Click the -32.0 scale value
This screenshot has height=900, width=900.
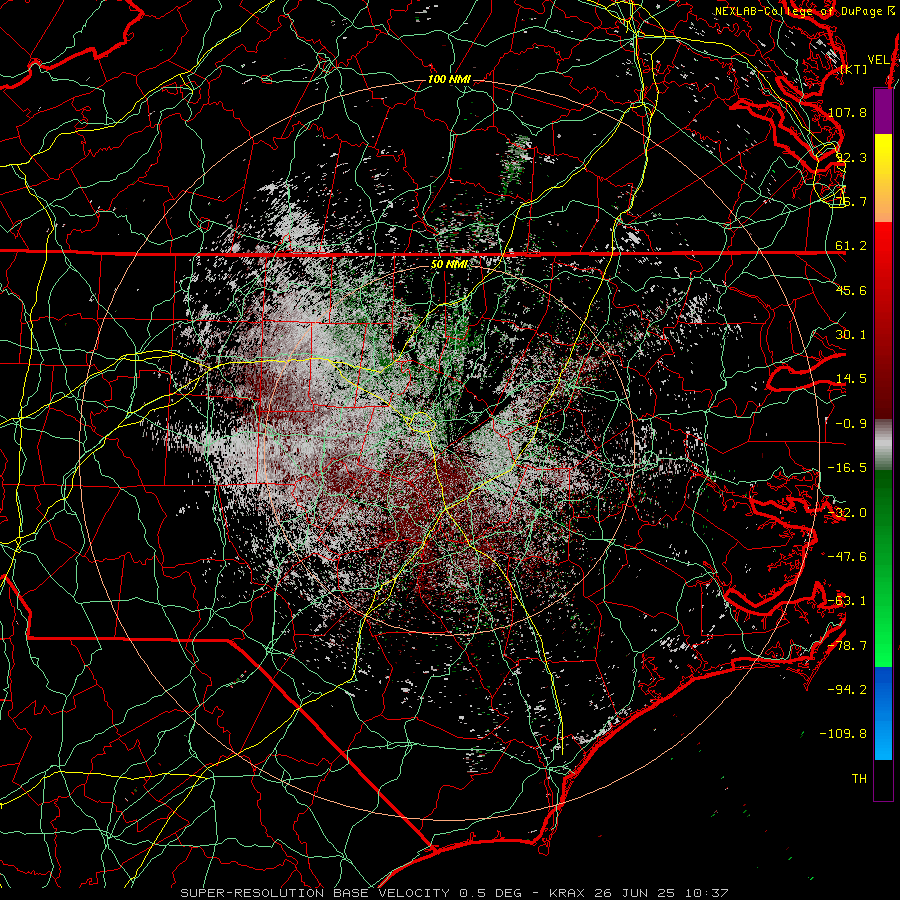[847, 513]
